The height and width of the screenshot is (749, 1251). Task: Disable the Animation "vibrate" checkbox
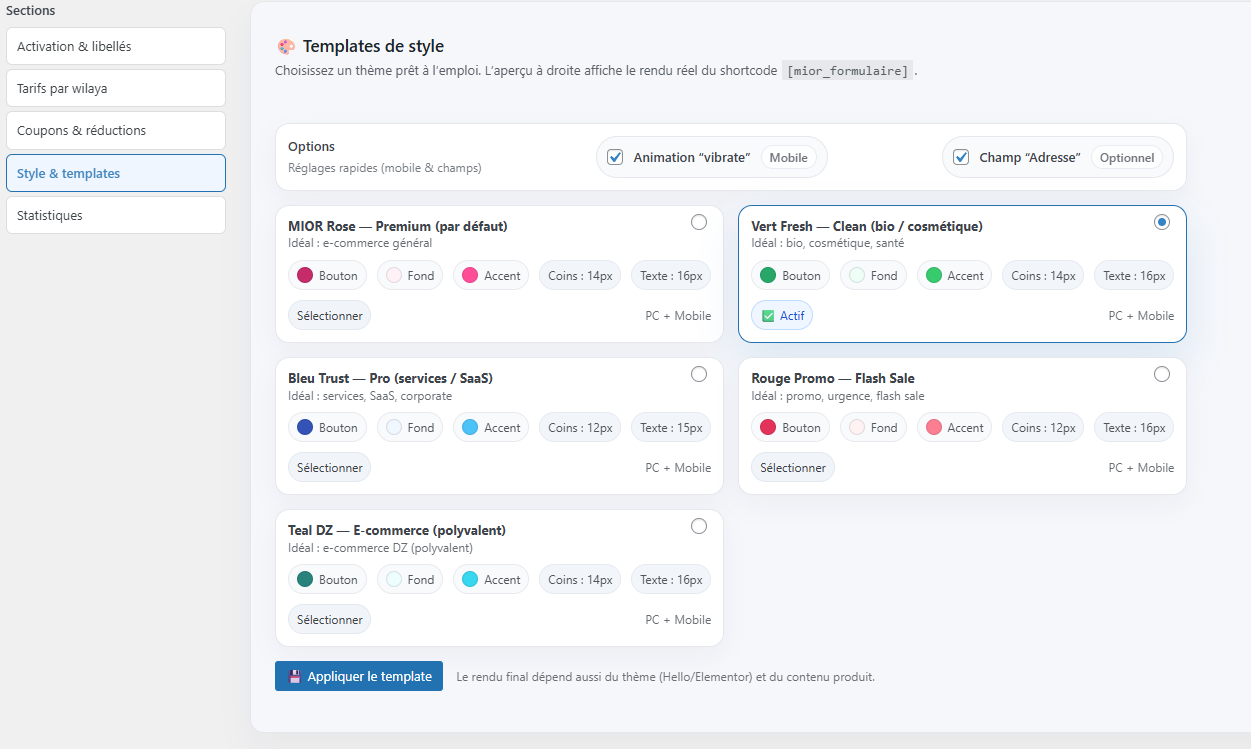coord(614,156)
